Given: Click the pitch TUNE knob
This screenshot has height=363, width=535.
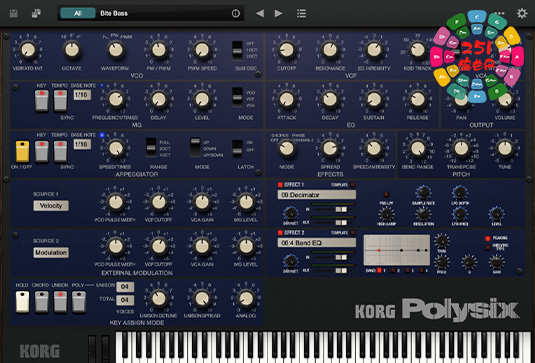Looking at the screenshot, I should pyautogui.click(x=505, y=148).
